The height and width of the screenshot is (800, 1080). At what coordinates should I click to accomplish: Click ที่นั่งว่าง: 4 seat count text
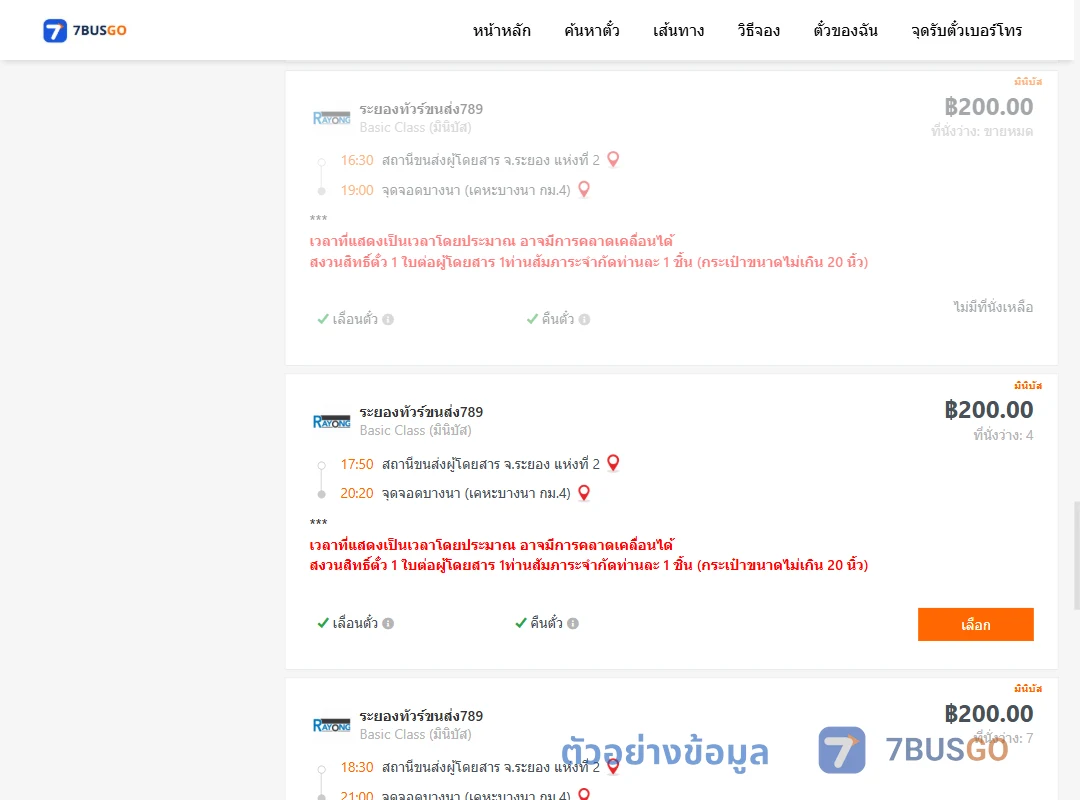[x=1003, y=435]
